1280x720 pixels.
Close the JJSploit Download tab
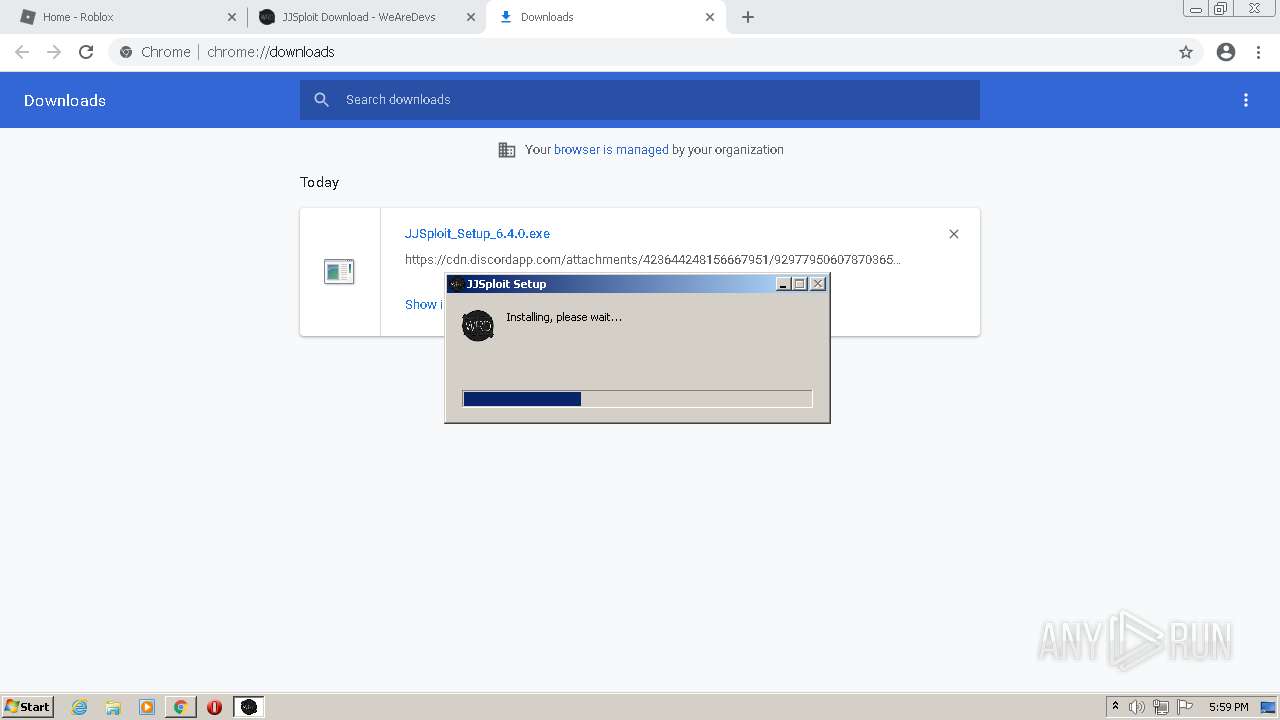(x=471, y=17)
